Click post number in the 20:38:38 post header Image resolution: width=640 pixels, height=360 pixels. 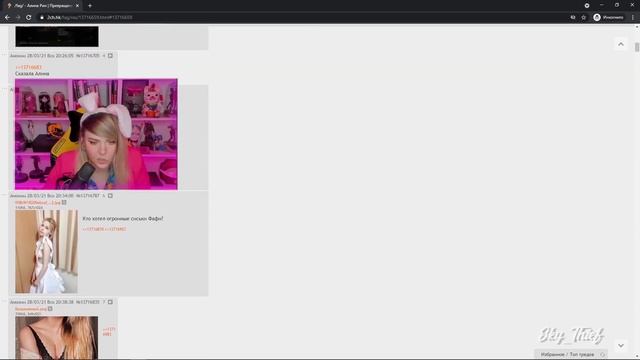[88, 302]
